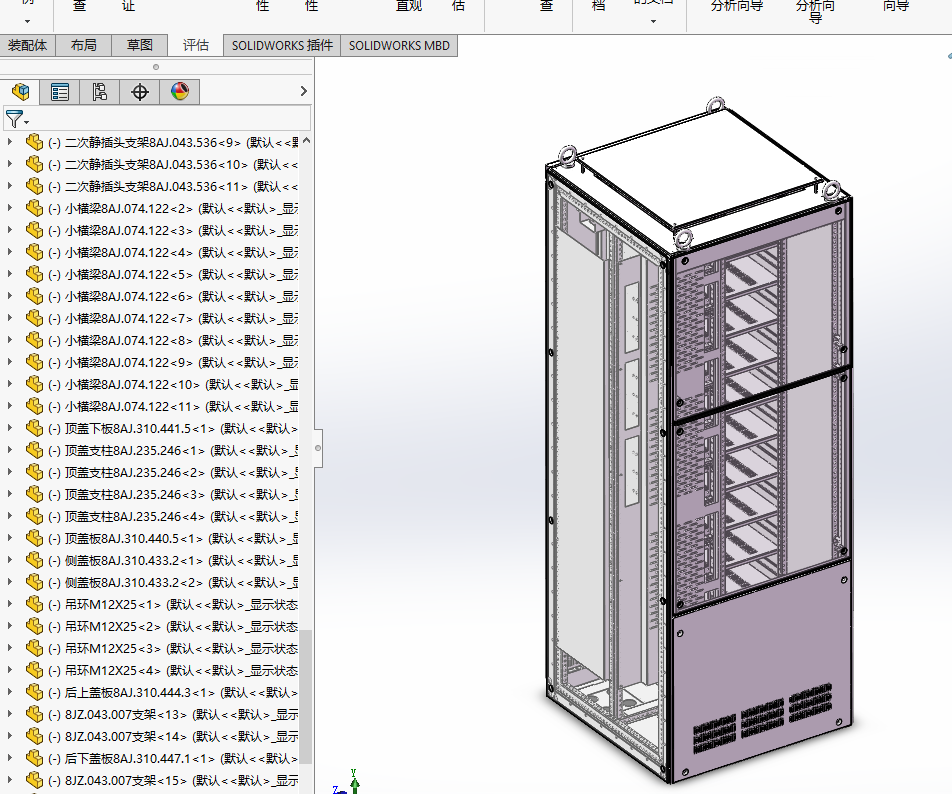Click part icon of 小横梁8AJ.074.122<9>
The image size is (952, 794).
click(35, 362)
